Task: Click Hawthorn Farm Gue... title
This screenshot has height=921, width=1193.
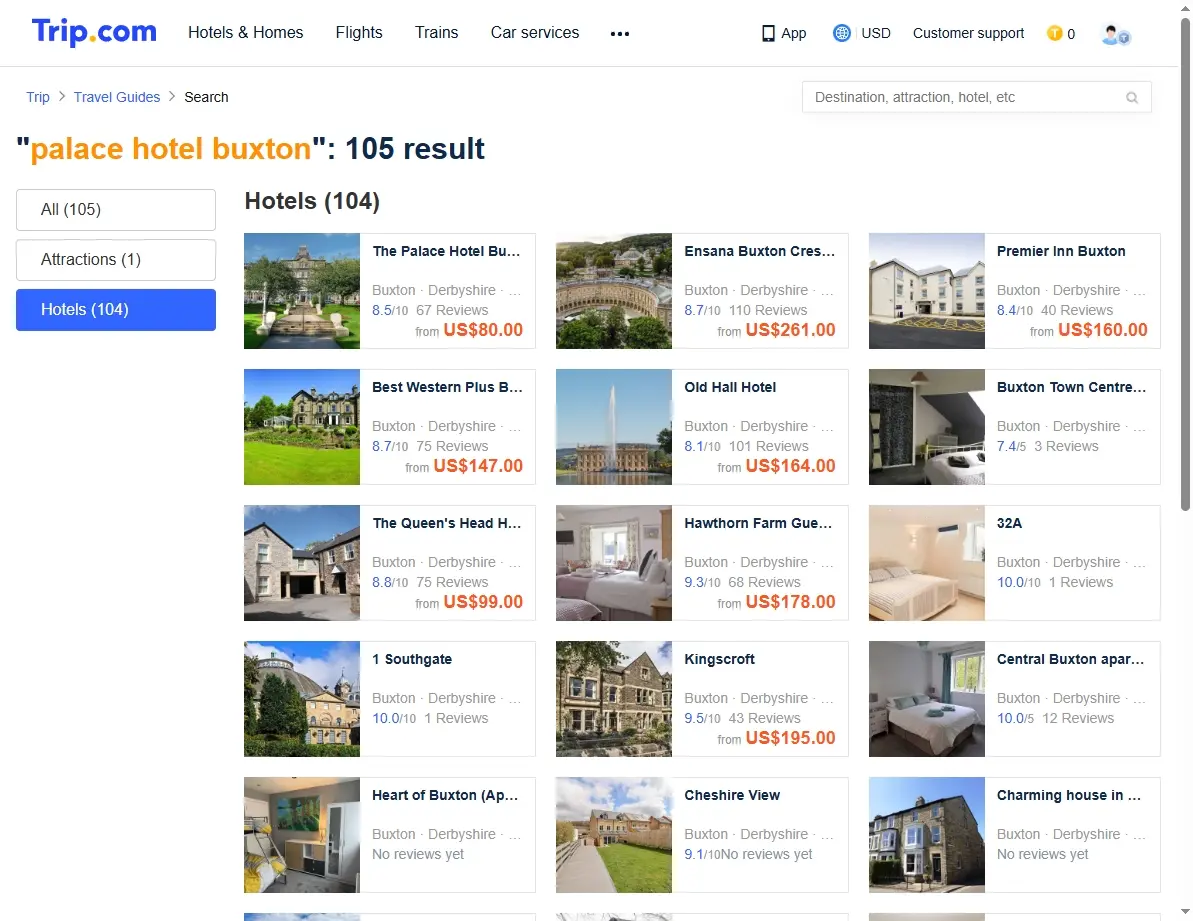Action: point(758,523)
